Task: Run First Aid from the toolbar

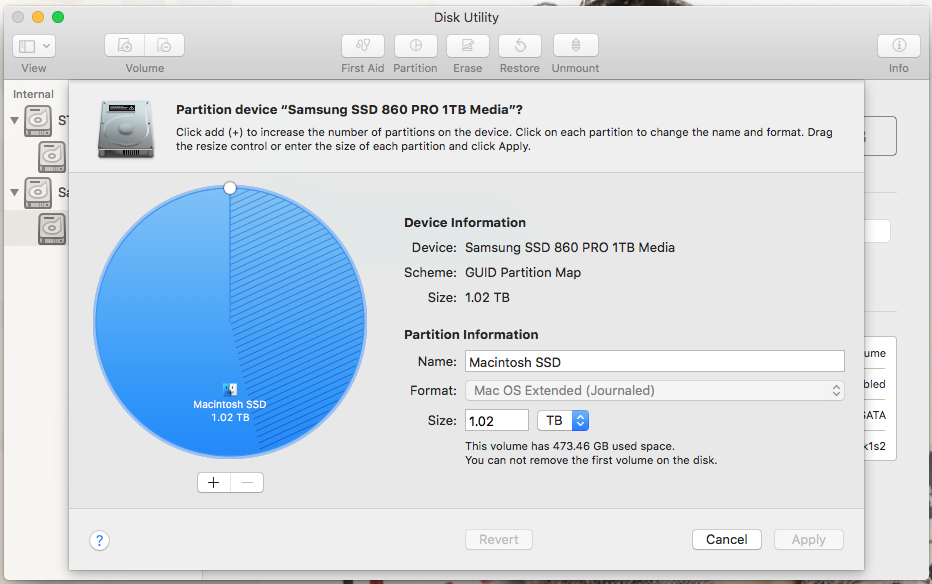Action: pyautogui.click(x=363, y=46)
